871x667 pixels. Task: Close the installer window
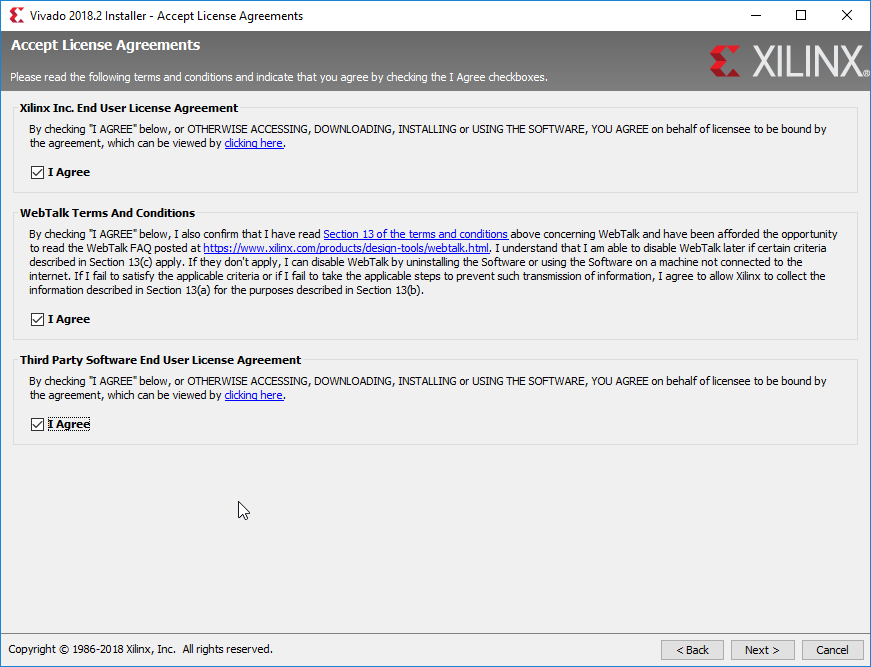(x=847, y=16)
